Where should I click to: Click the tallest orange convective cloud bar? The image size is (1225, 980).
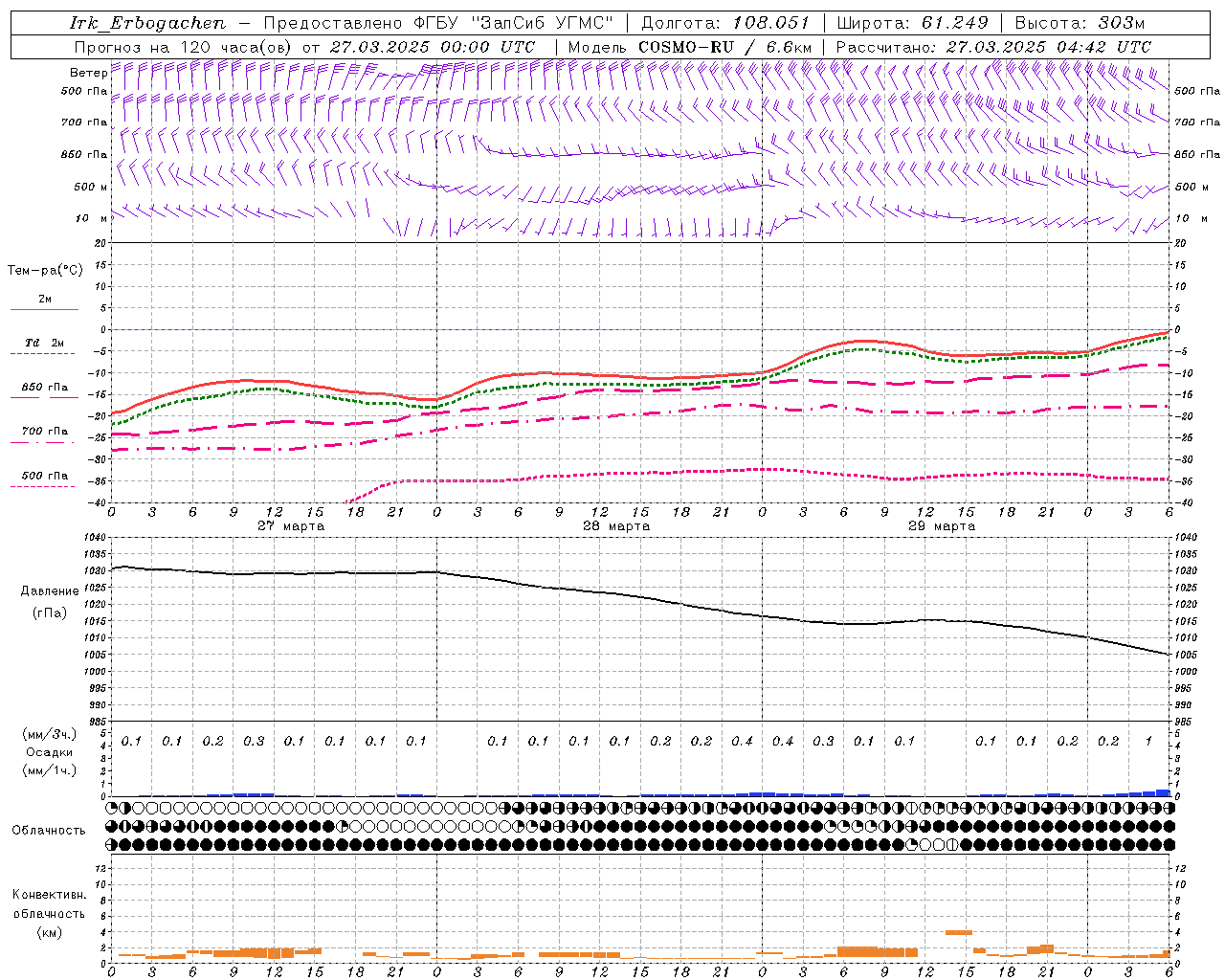[x=958, y=931]
